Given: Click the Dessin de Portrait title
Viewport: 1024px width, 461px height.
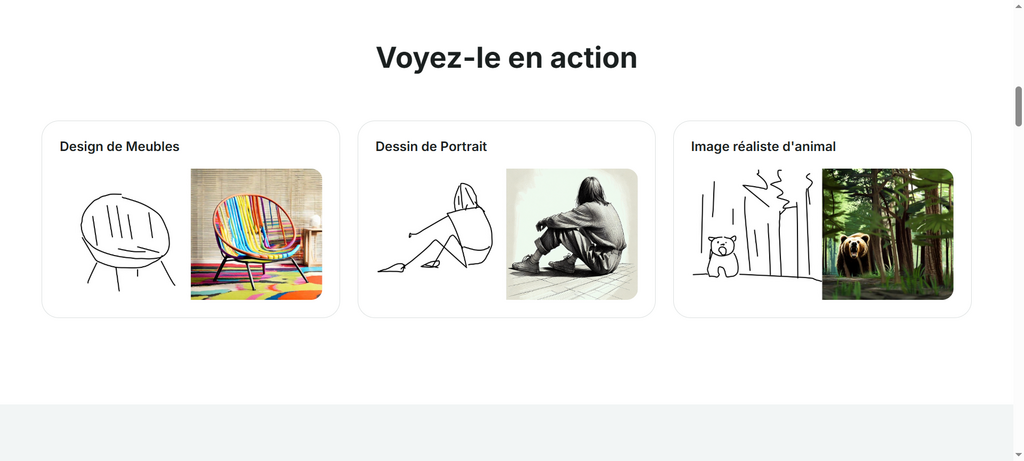Looking at the screenshot, I should (431, 146).
